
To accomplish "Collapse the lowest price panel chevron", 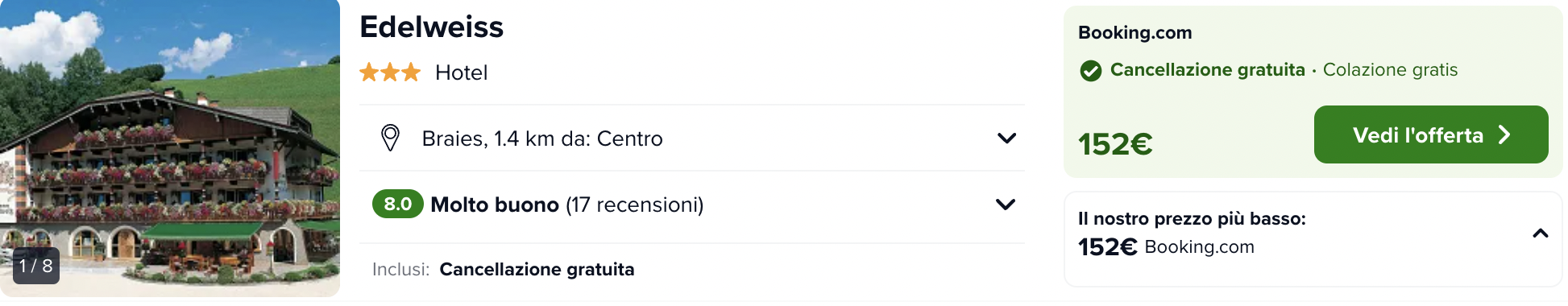I will [x=1540, y=234].
